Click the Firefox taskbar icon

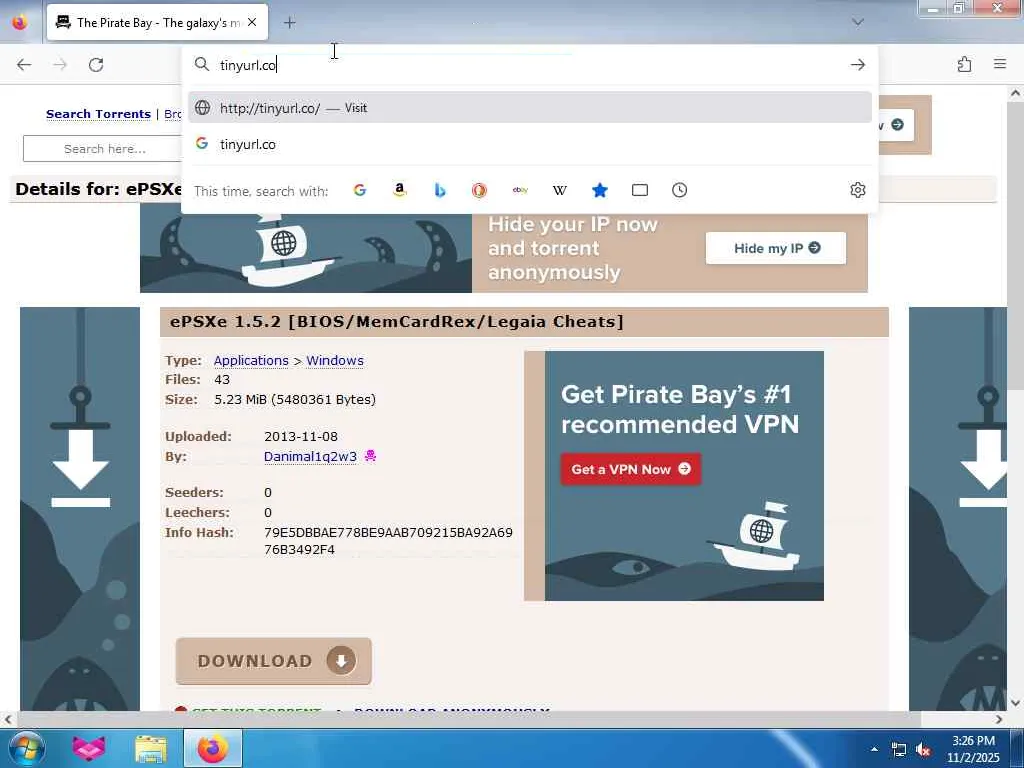(213, 748)
